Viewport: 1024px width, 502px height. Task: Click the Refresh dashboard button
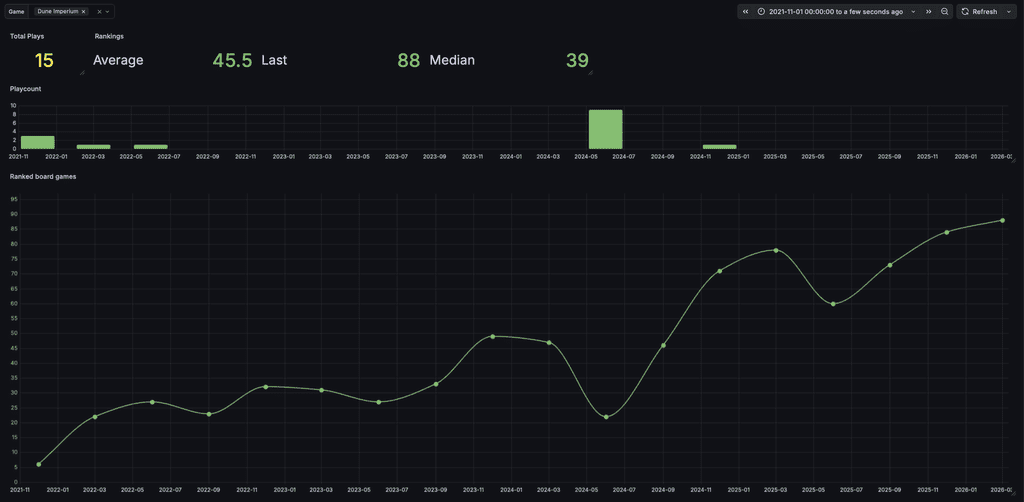pyautogui.click(x=979, y=12)
